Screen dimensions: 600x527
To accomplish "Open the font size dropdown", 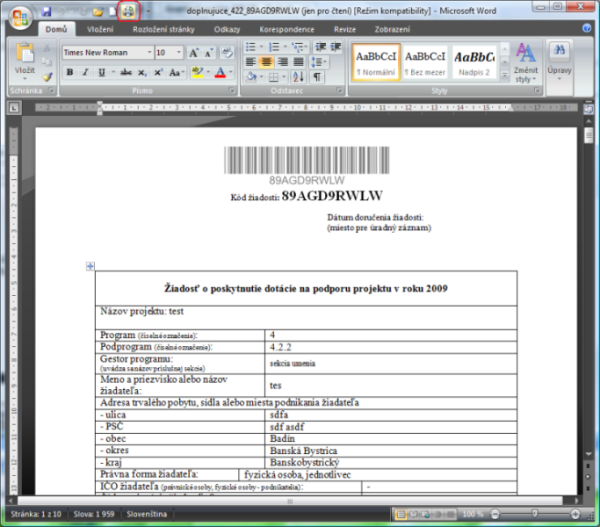I will click(179, 52).
